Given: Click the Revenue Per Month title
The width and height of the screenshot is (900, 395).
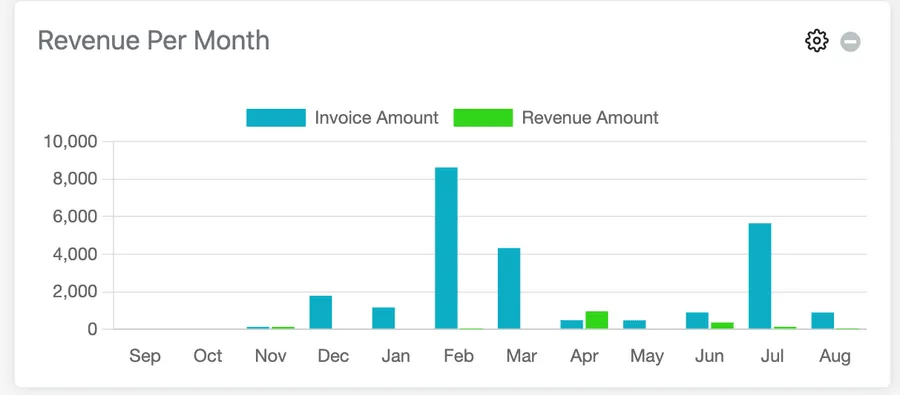Looking at the screenshot, I should [153, 41].
